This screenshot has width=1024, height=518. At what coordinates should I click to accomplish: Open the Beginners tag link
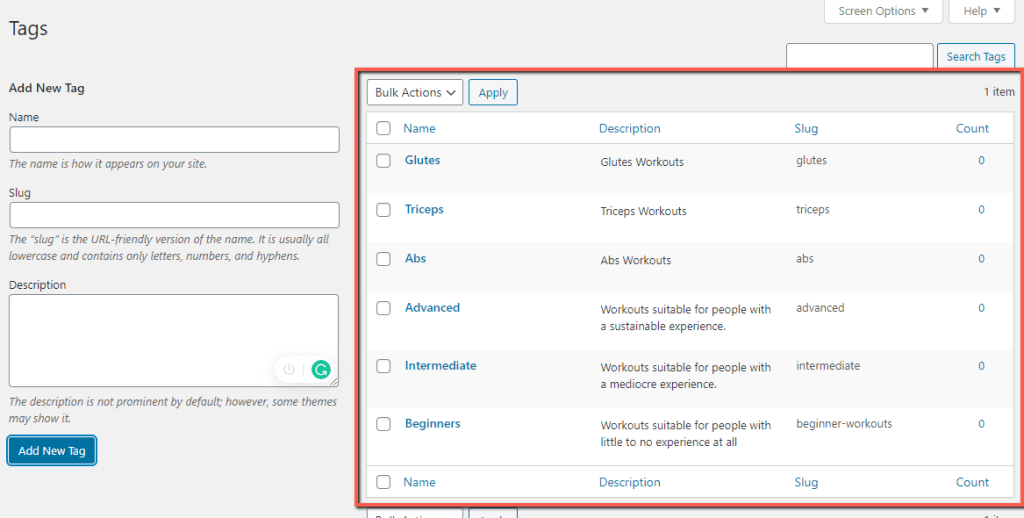tap(432, 424)
